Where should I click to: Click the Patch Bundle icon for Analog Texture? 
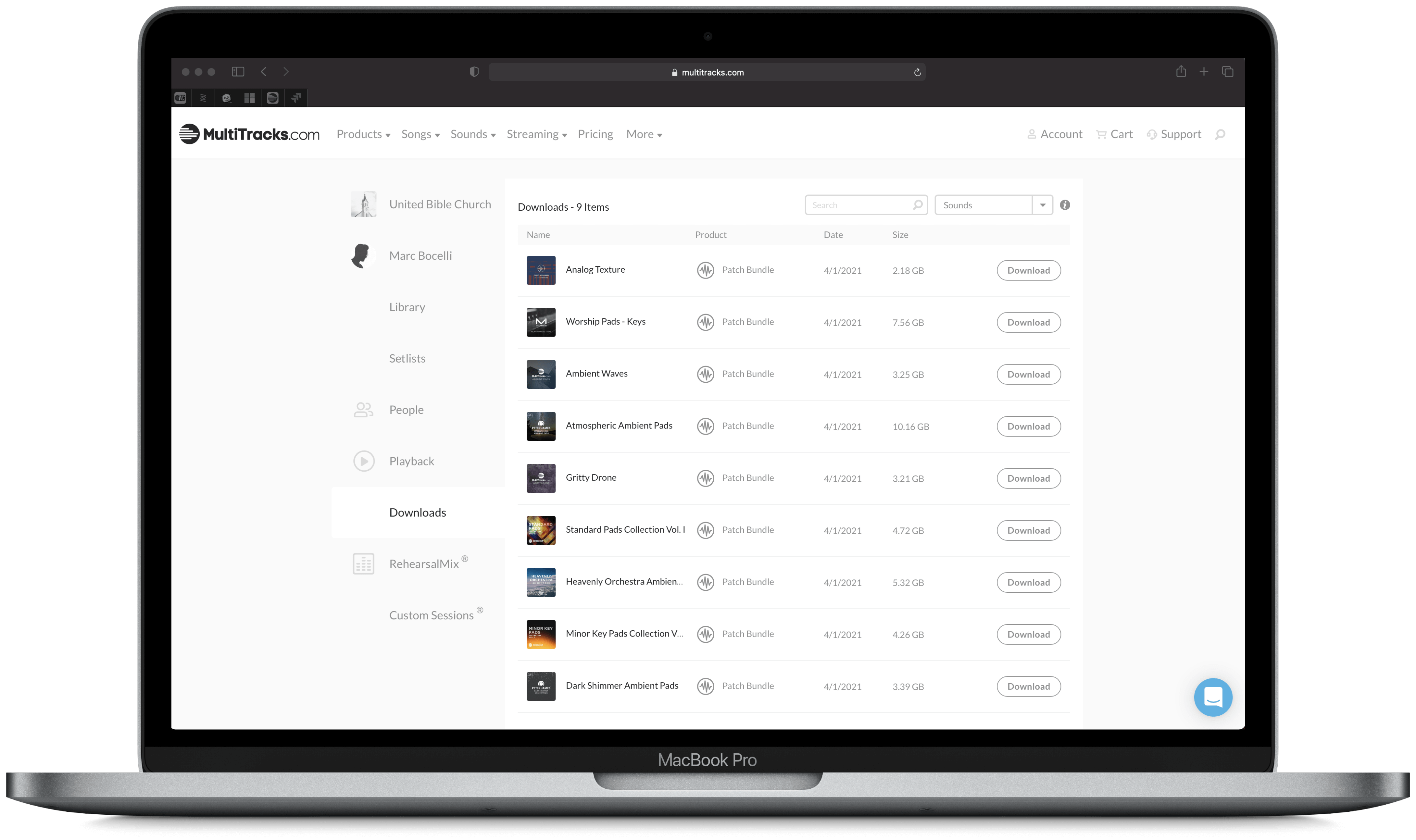coord(706,270)
